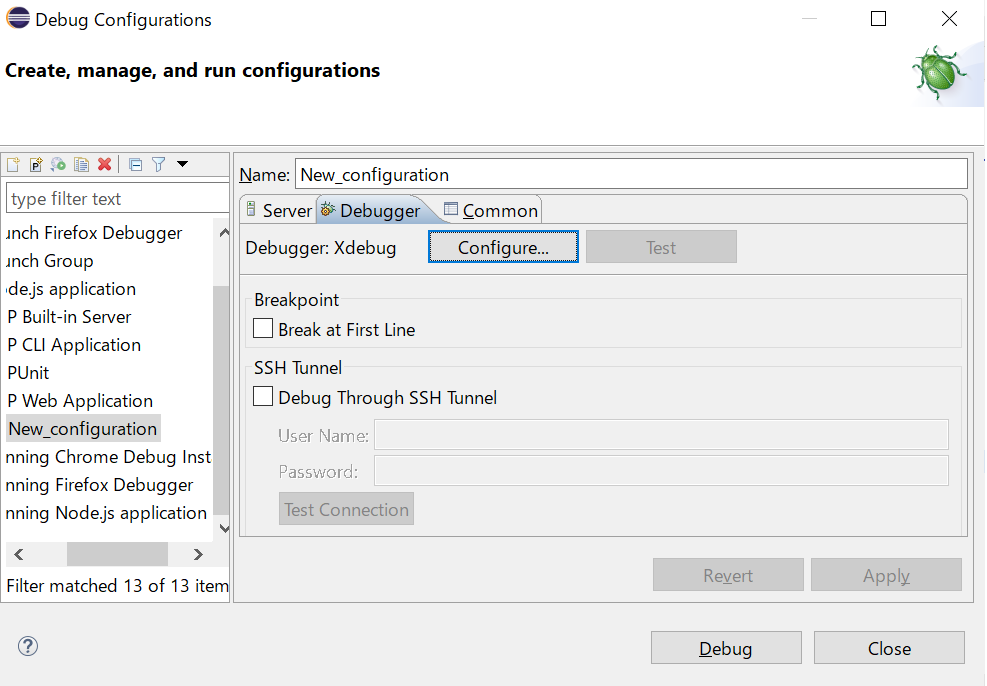This screenshot has height=686, width=987.
Task: Switch to the Debugger tab
Action: coord(370,210)
